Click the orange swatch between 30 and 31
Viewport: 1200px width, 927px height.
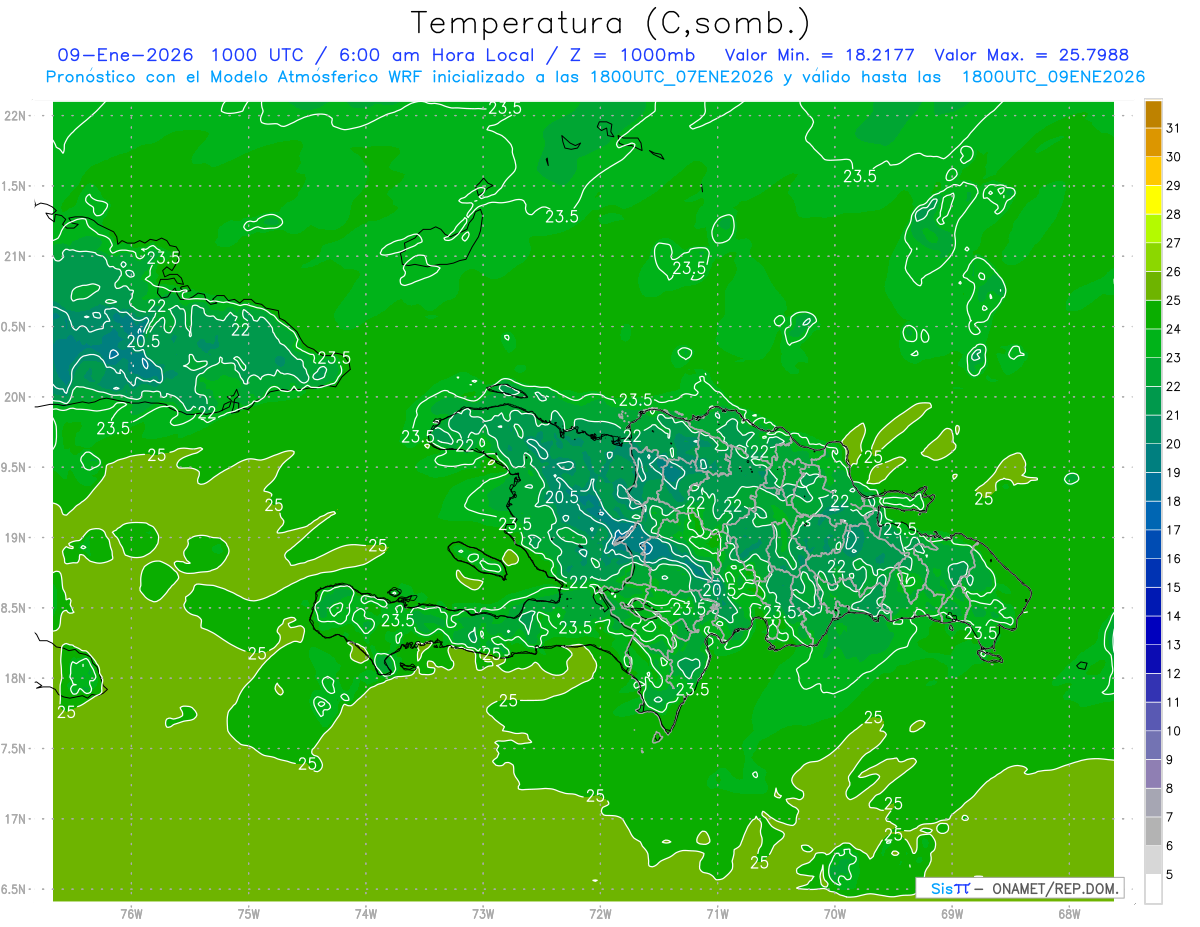click(1153, 143)
